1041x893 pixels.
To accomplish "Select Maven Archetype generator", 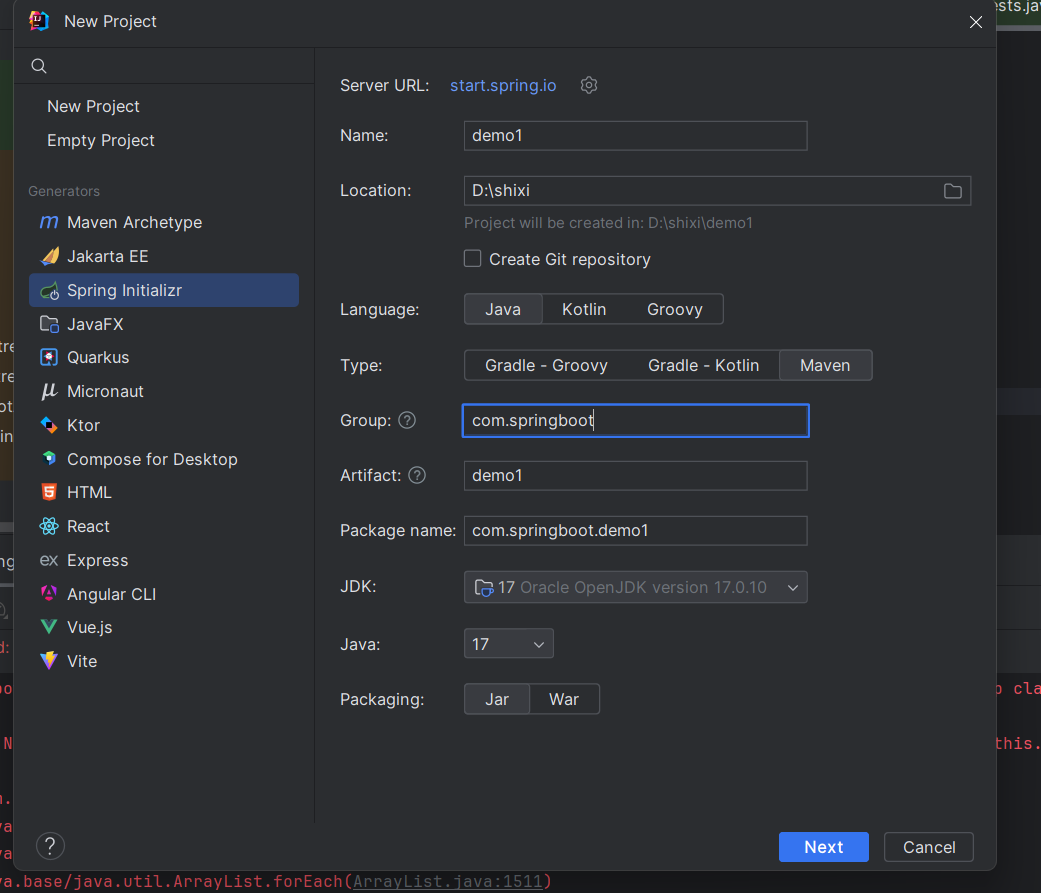I will click(x=164, y=222).
